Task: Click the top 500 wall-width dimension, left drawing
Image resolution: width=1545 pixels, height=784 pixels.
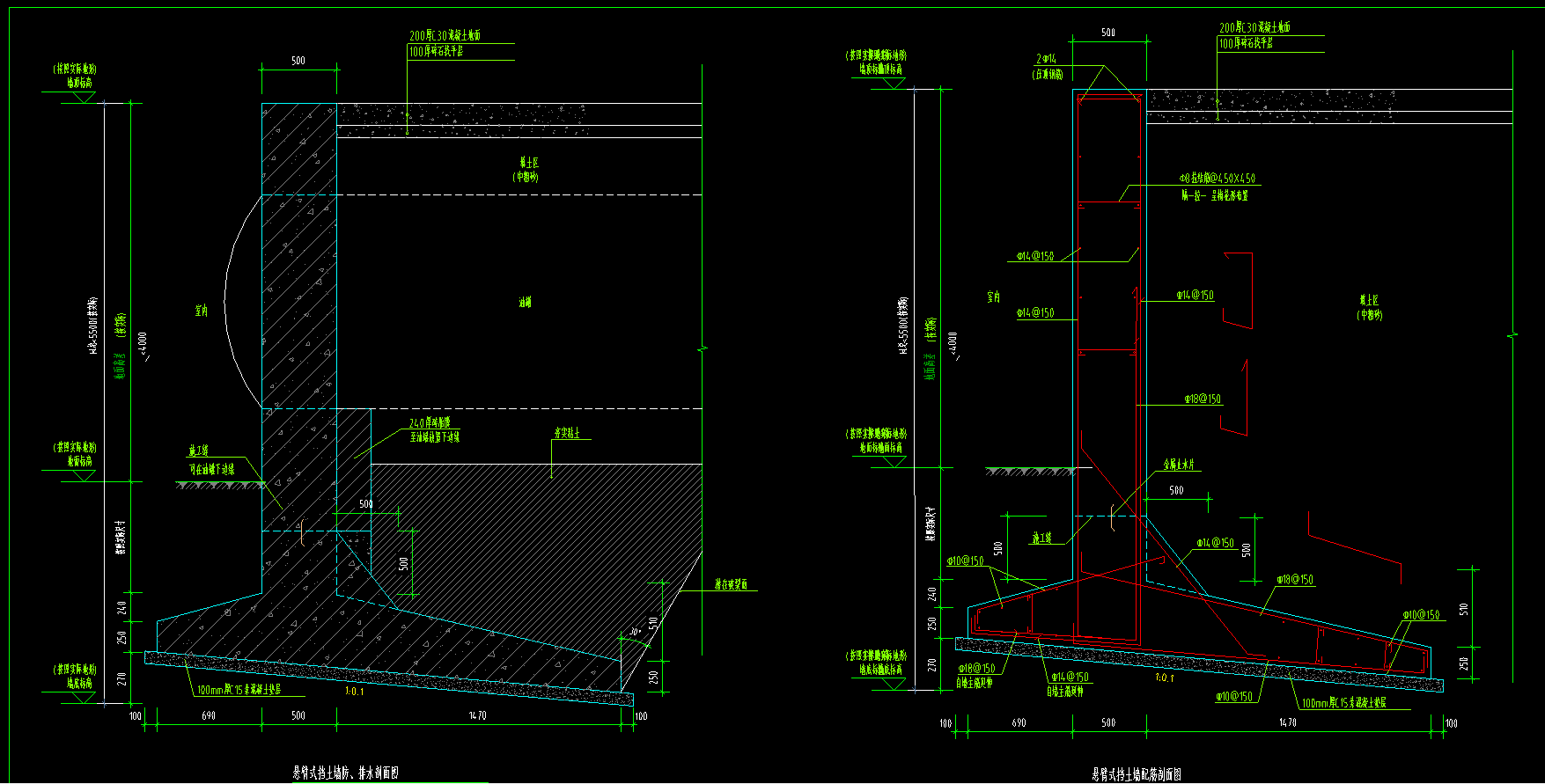Action: (298, 61)
